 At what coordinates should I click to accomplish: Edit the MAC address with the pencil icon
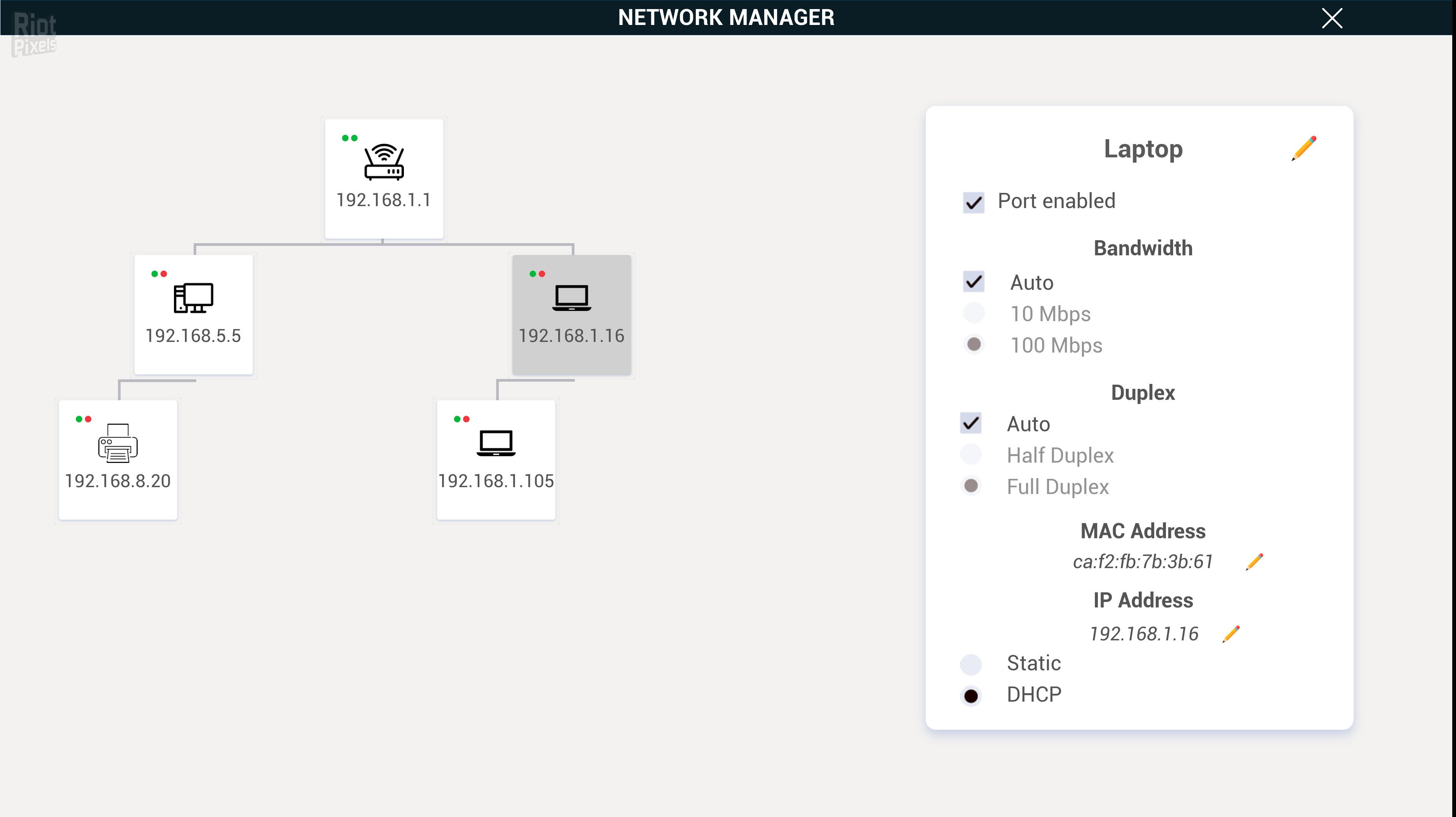tap(1254, 561)
